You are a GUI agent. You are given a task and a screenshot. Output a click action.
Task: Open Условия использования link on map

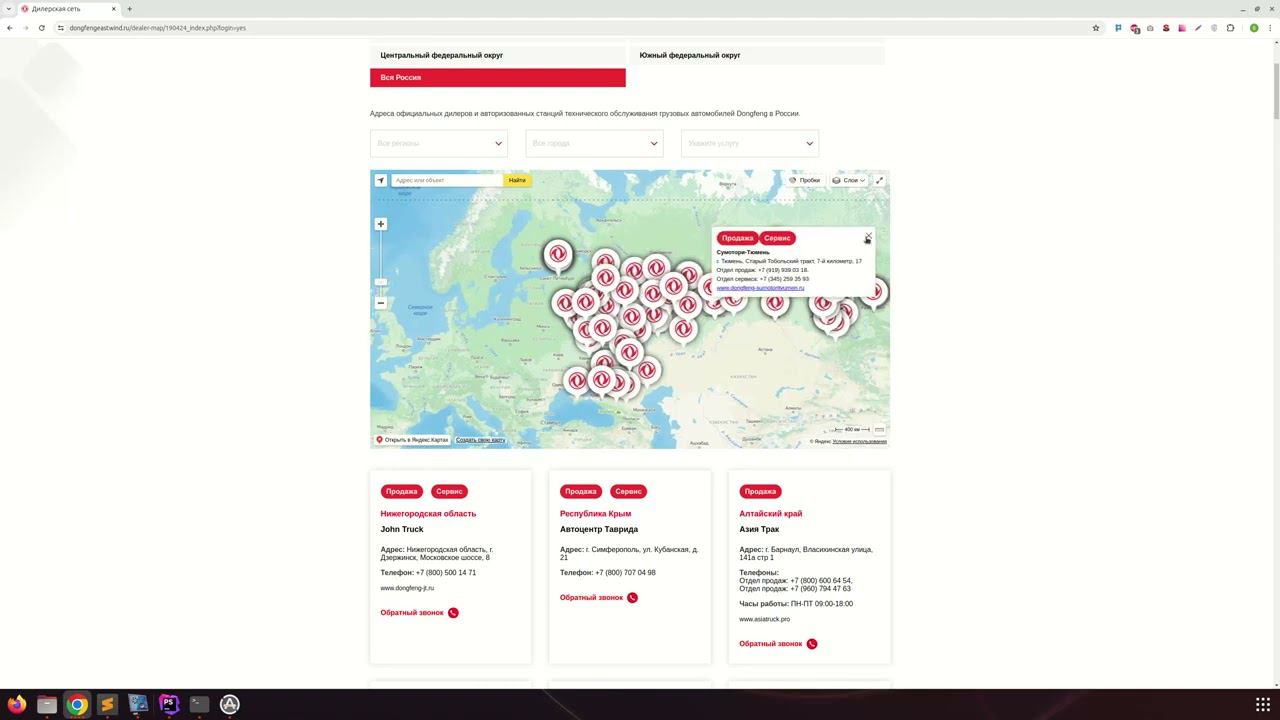tap(859, 441)
